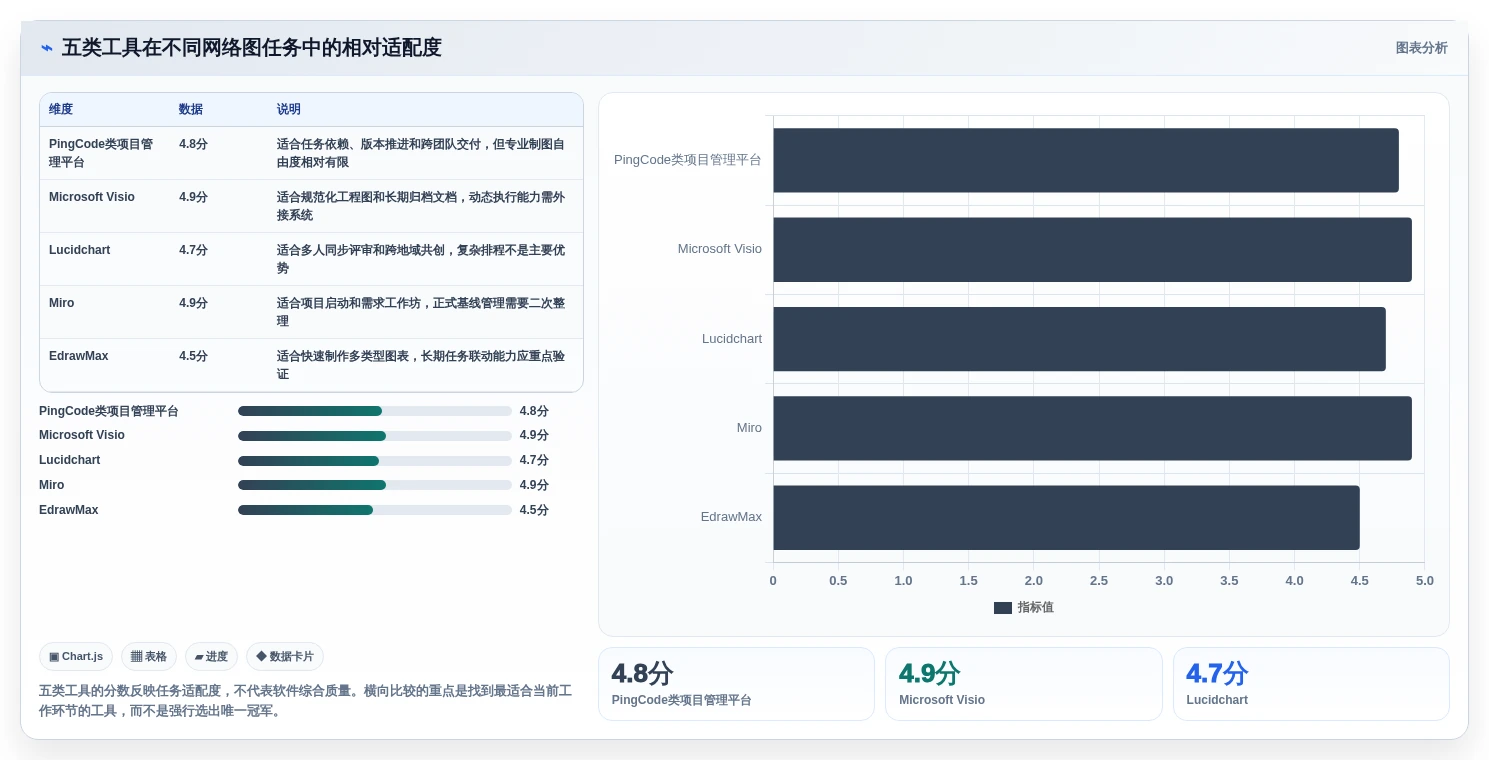The width and height of the screenshot is (1489, 760).
Task: Select the EdrawMax table row name
Action: (x=79, y=356)
